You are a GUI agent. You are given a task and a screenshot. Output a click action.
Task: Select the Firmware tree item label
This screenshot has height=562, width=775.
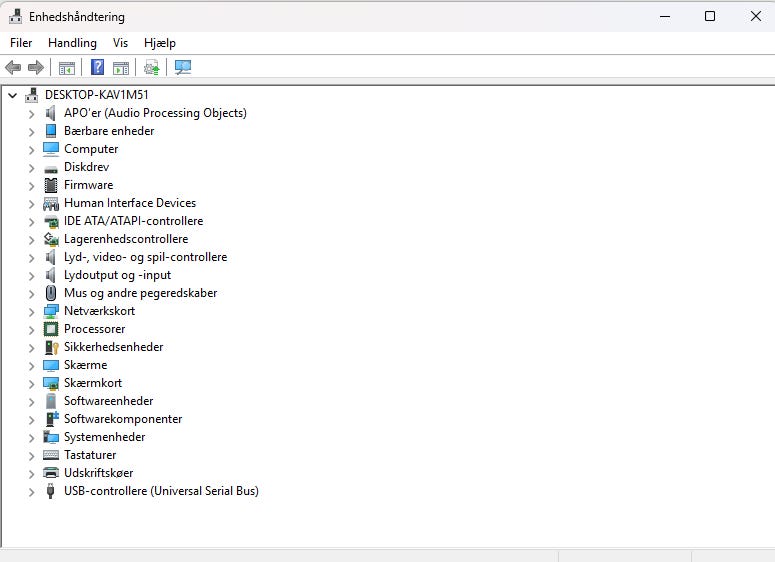point(88,185)
